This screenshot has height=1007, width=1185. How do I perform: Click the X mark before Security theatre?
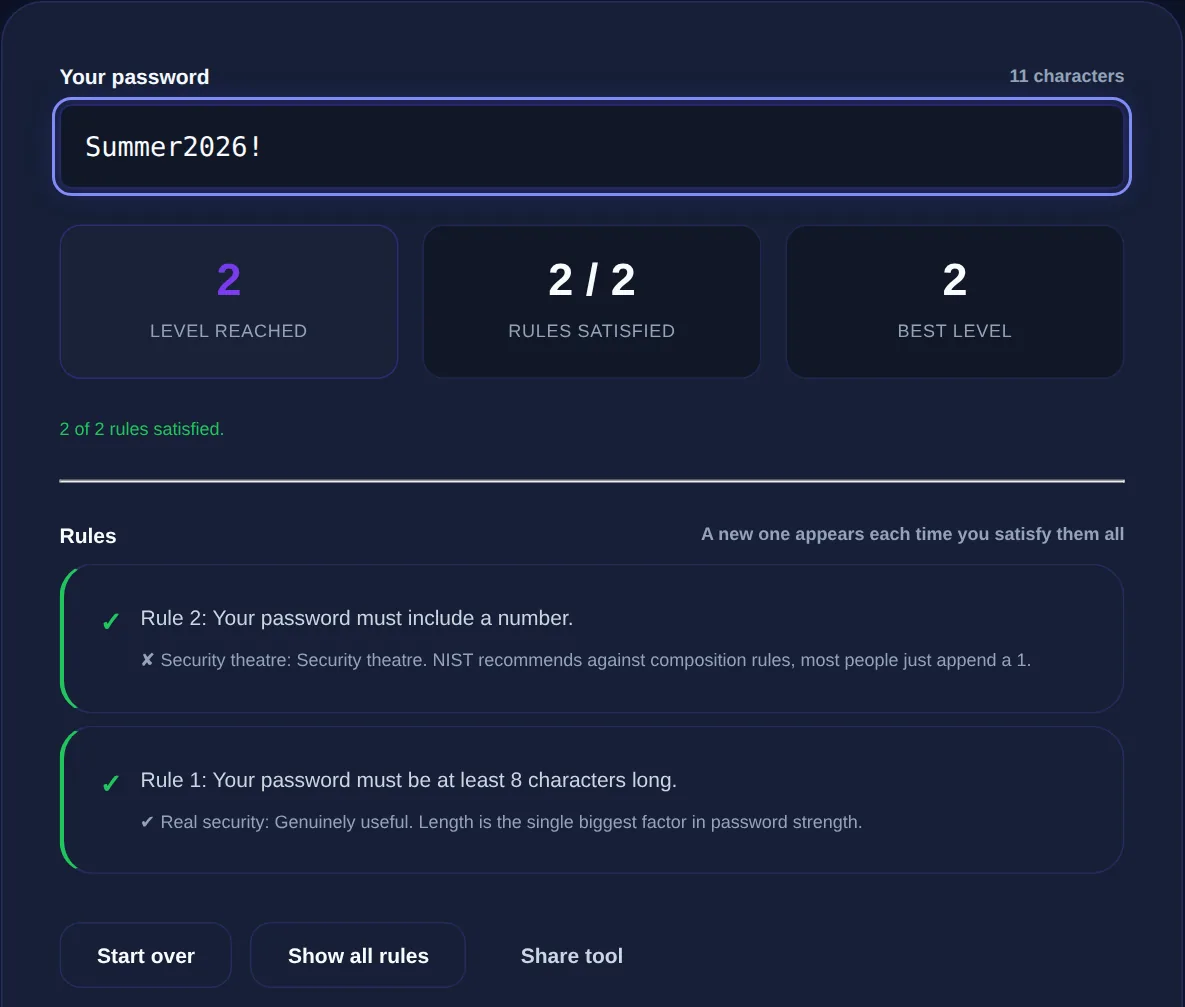[147, 660]
